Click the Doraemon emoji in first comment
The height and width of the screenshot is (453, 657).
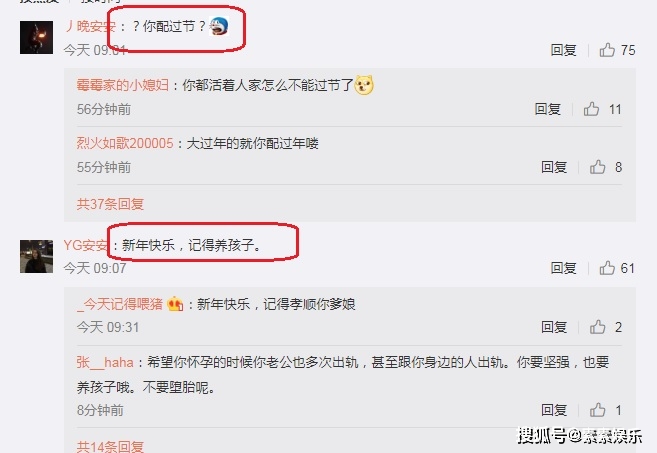[219, 26]
